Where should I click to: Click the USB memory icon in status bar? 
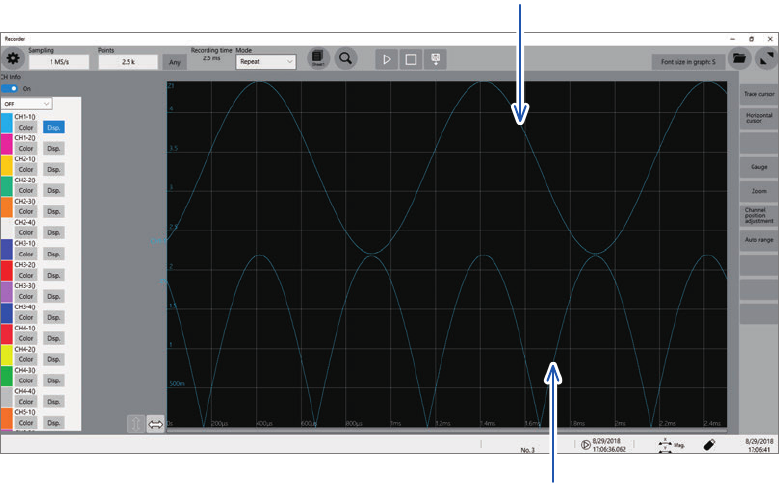709,444
